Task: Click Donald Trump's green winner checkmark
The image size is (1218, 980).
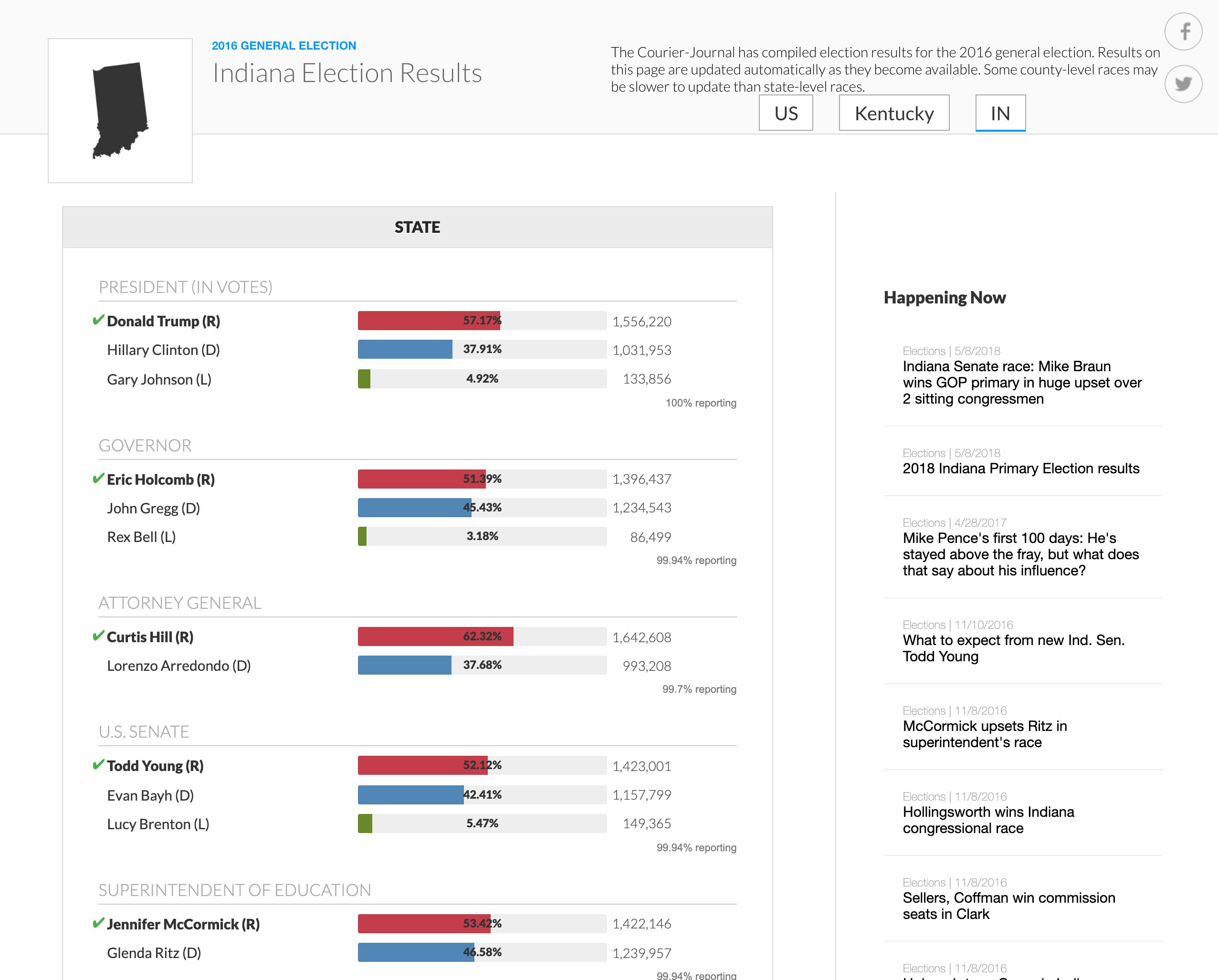Action: 98,320
